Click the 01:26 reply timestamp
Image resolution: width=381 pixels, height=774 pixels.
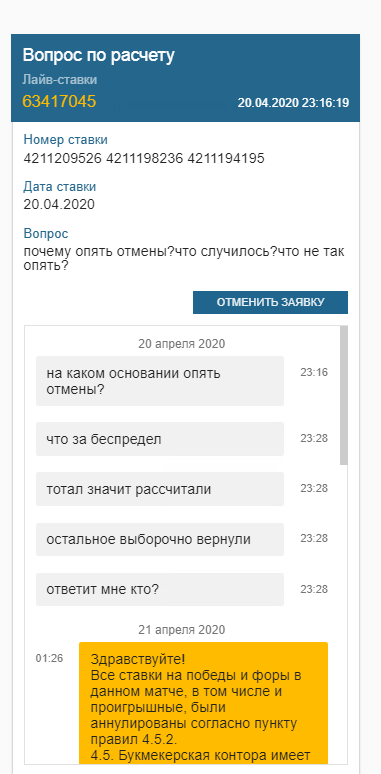point(49,658)
